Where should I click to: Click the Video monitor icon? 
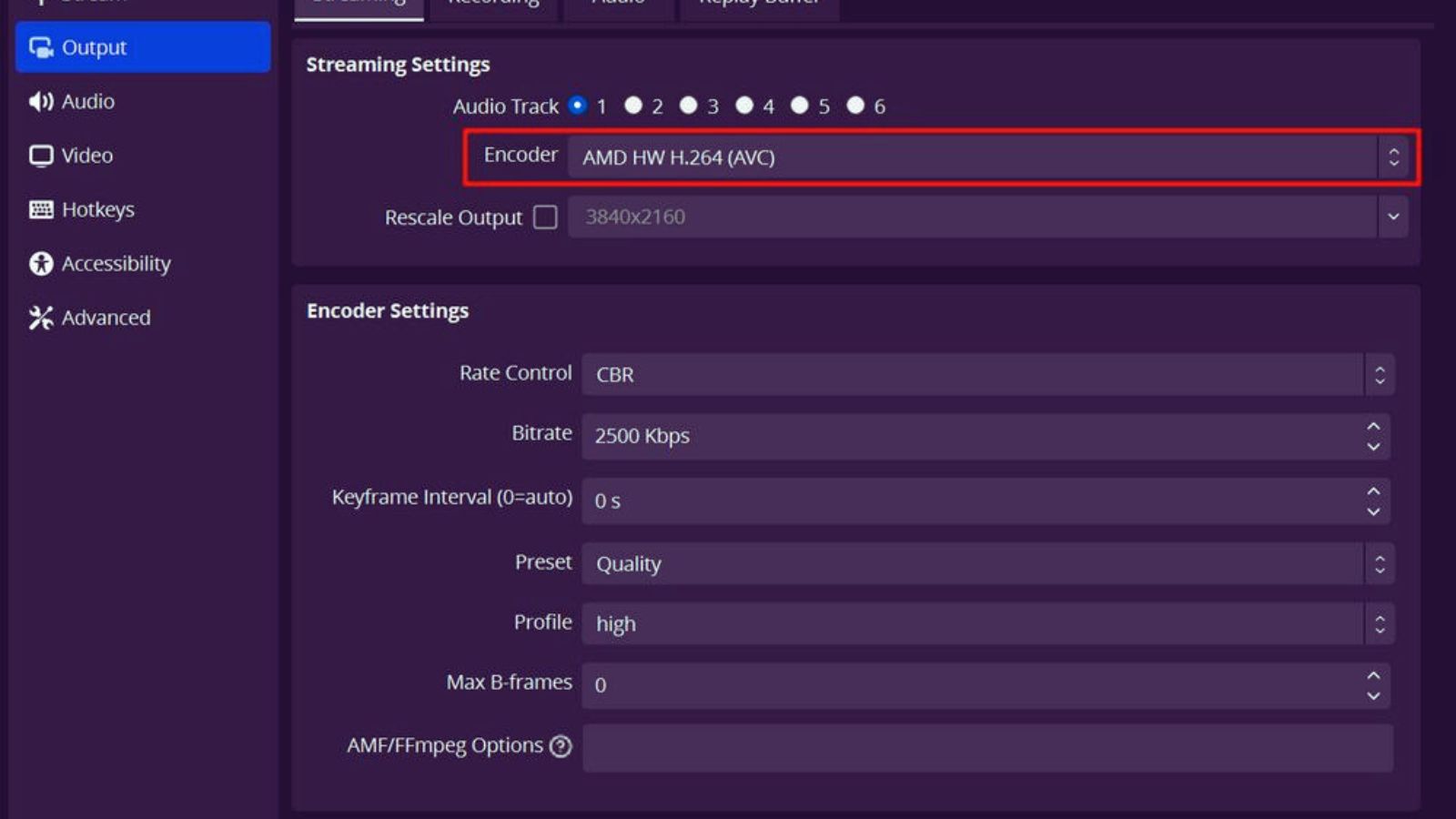click(41, 156)
